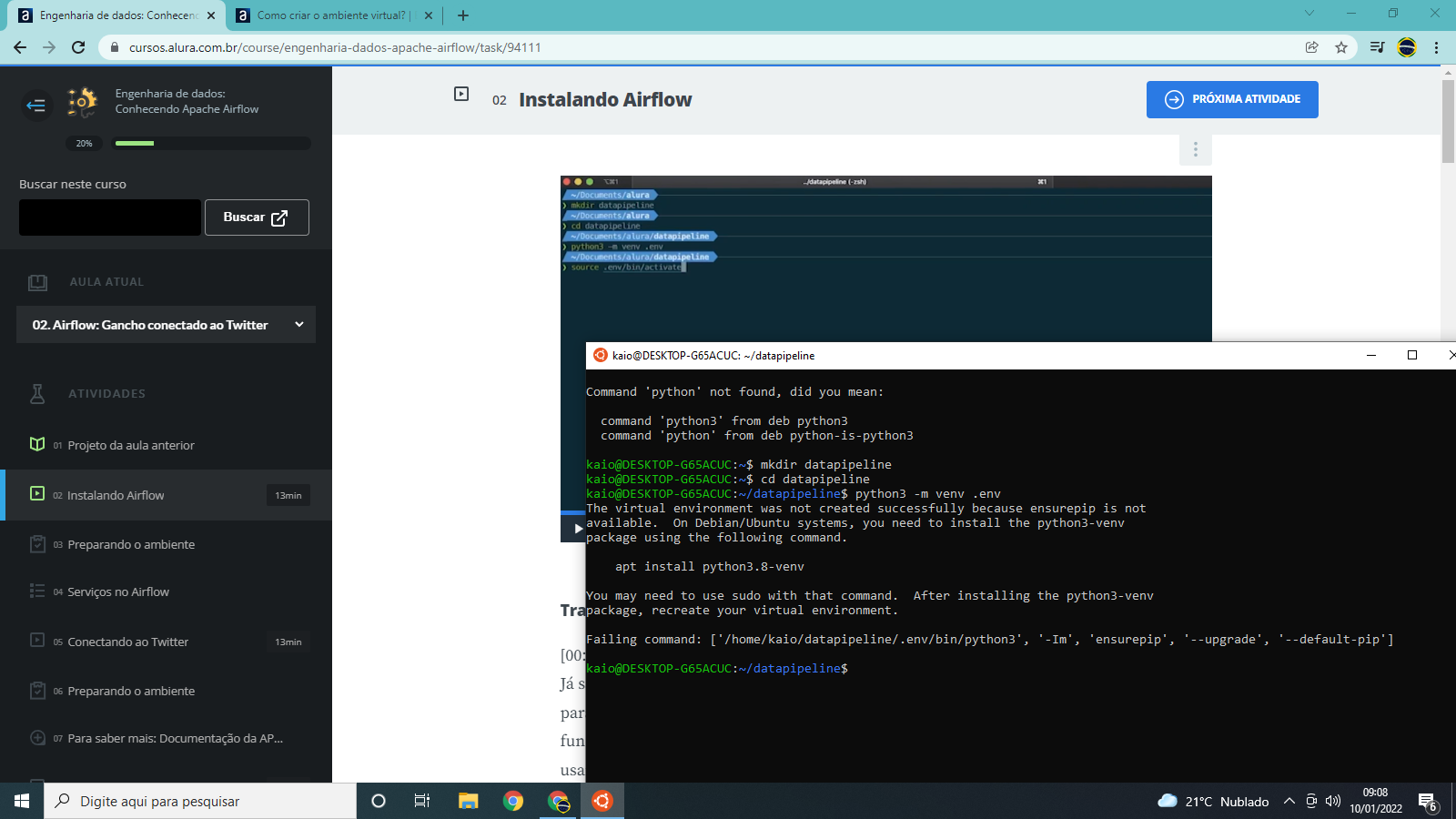
Task: Expand the 02. Airflow lesson dropdown
Action: click(x=166, y=325)
